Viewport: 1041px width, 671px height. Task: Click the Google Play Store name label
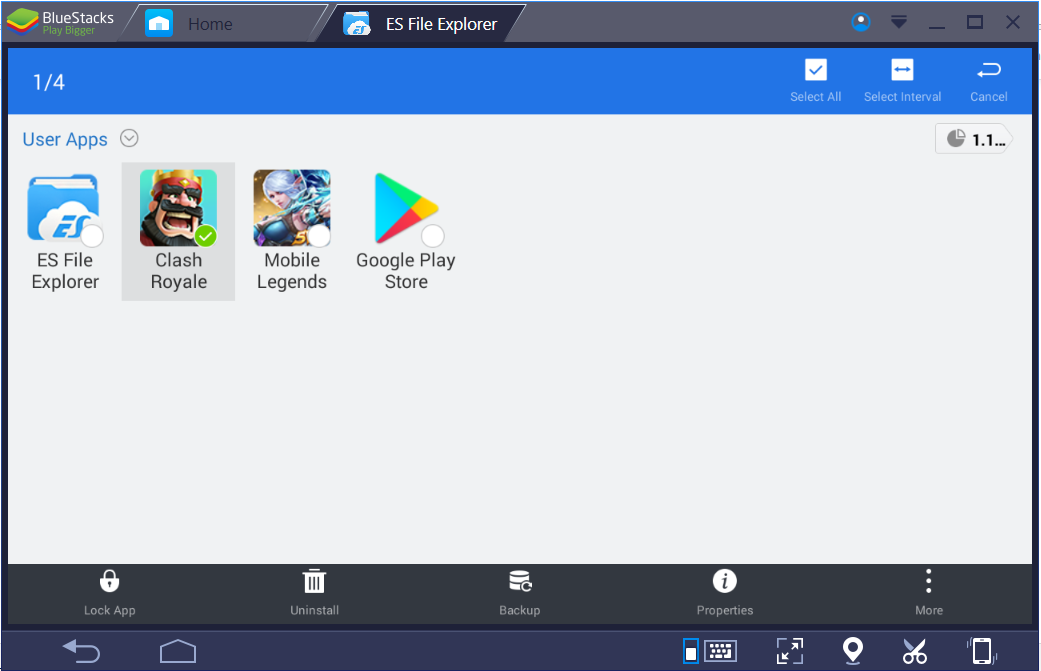click(406, 271)
